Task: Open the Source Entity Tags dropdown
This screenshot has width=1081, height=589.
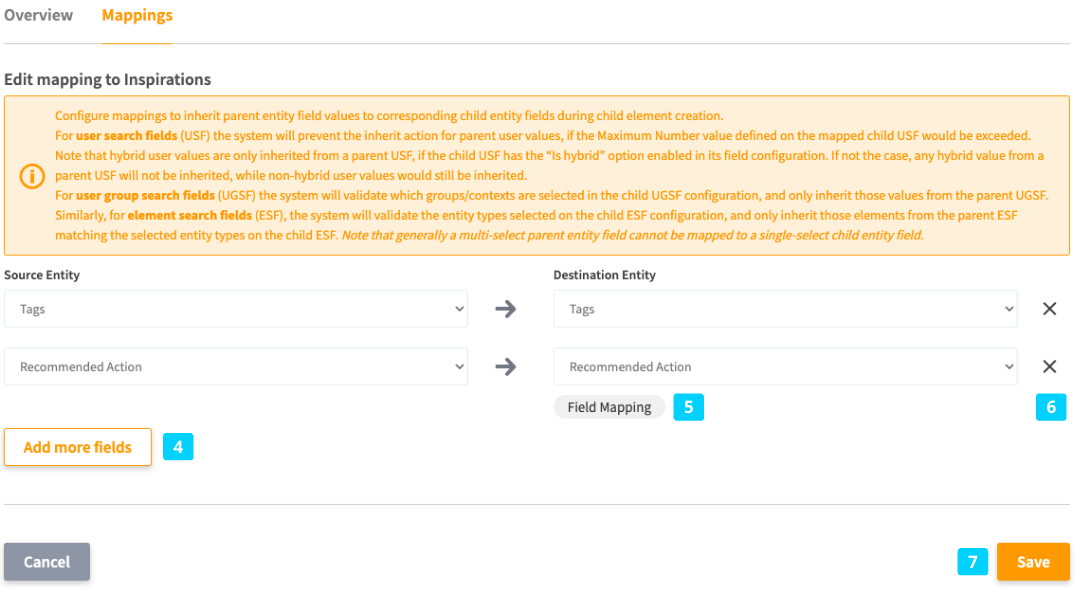Action: pos(236,309)
